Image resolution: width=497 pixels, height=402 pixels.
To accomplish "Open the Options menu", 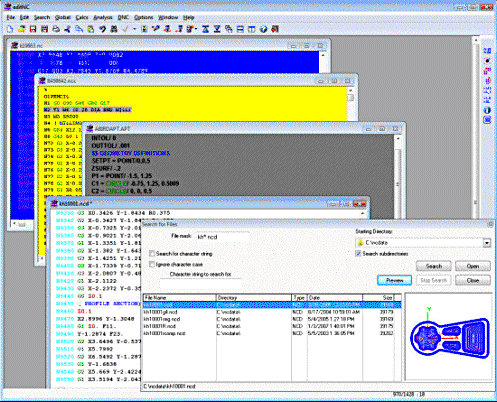I will (x=144, y=17).
